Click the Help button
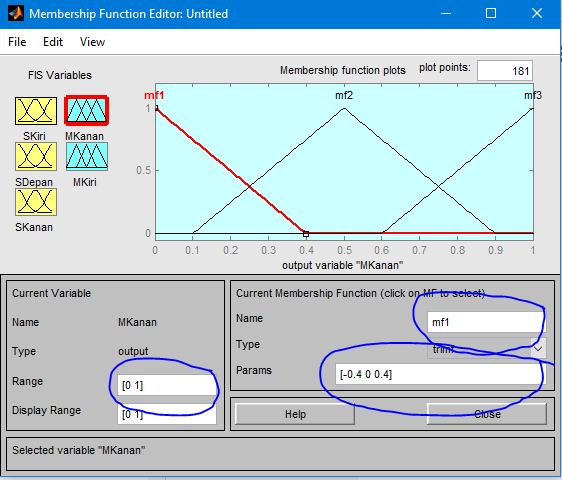This screenshot has width=562, height=480. 295,414
